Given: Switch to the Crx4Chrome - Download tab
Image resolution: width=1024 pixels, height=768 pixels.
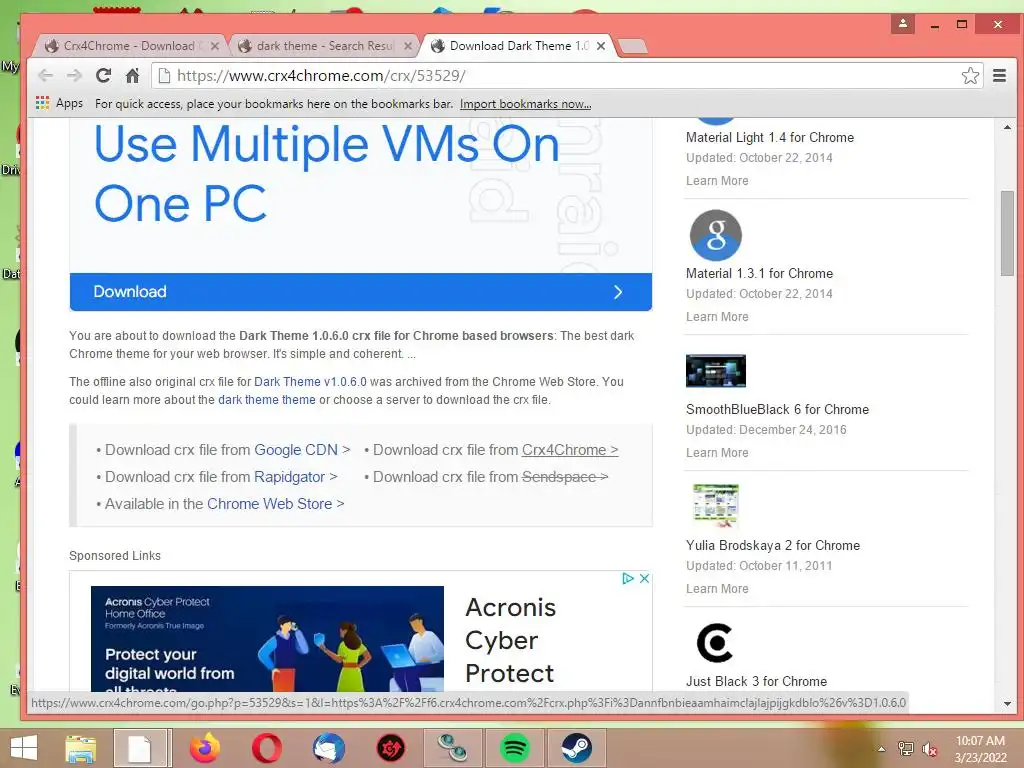Looking at the screenshot, I should [x=129, y=46].
